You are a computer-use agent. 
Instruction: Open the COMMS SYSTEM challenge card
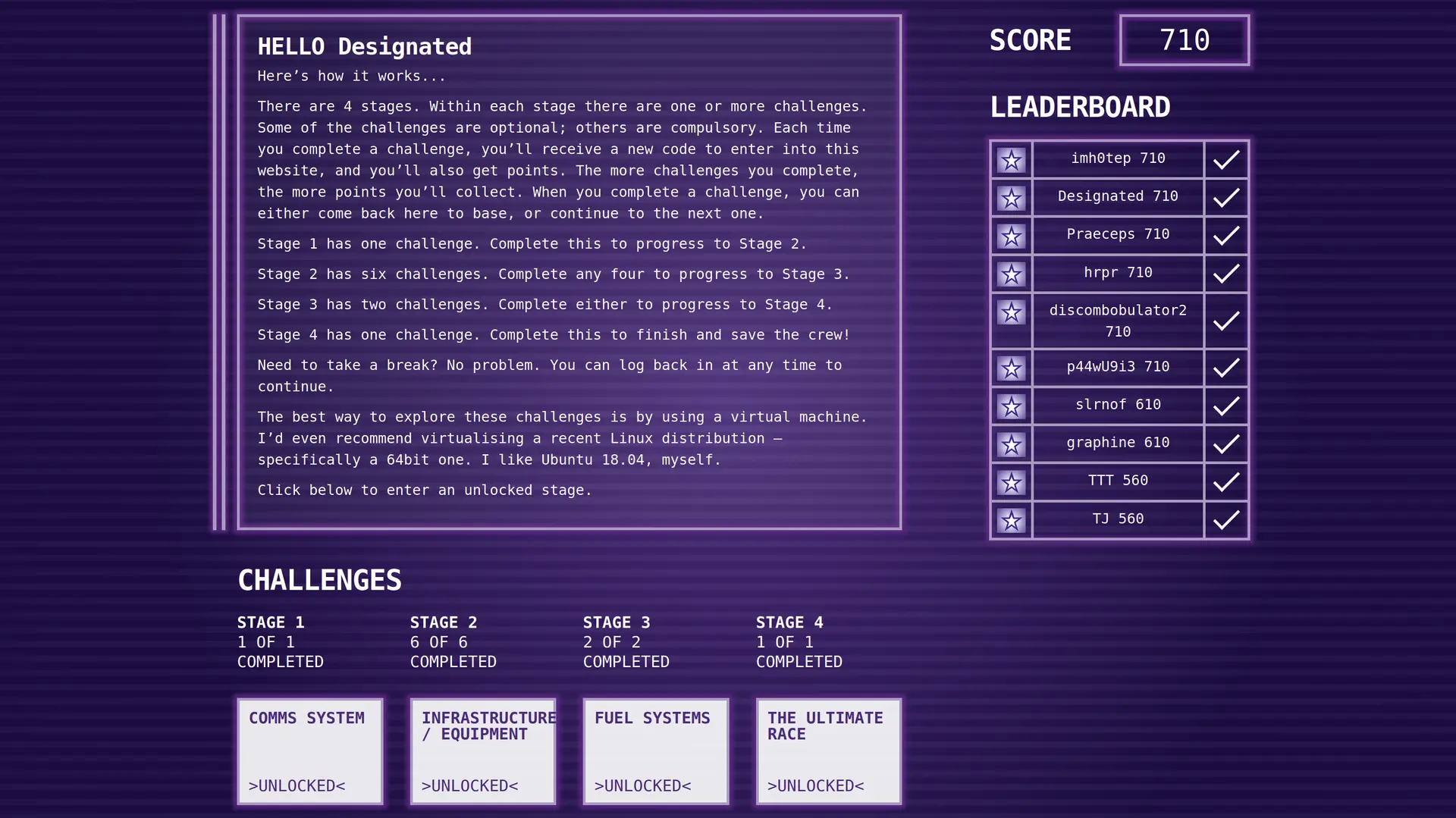tap(310, 751)
